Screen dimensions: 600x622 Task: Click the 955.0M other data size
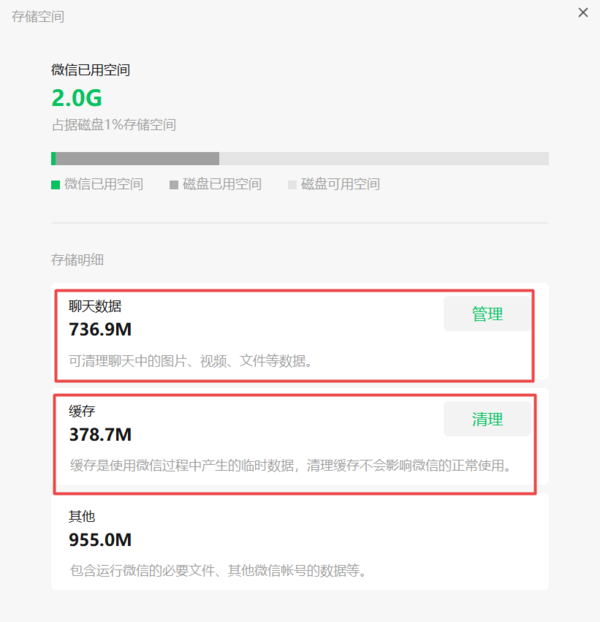[x=100, y=540]
